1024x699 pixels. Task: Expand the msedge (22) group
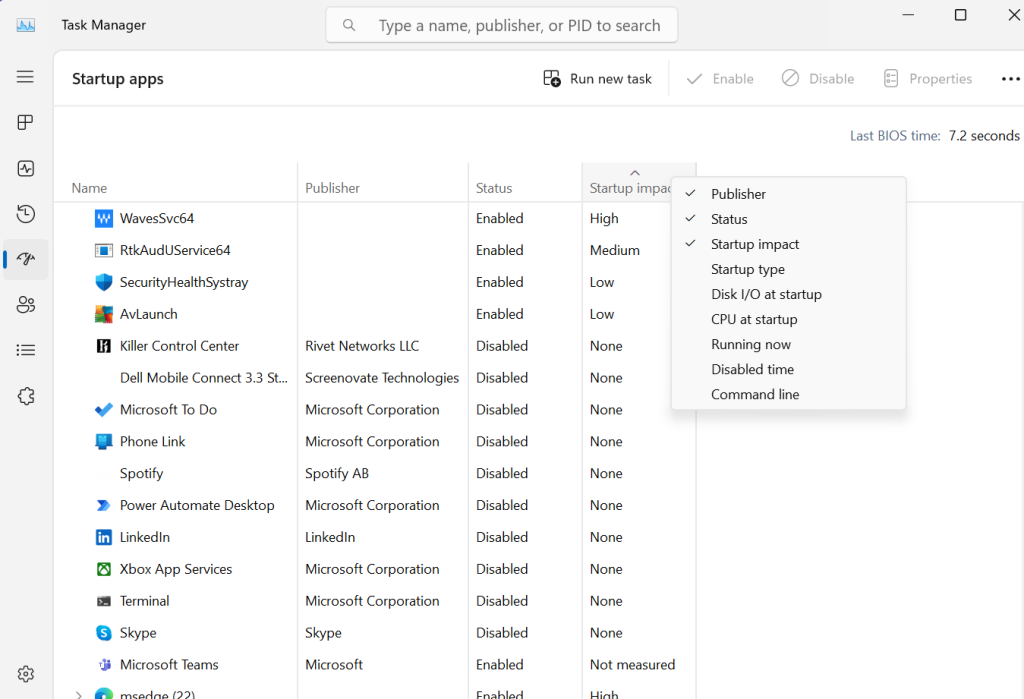(x=78, y=694)
